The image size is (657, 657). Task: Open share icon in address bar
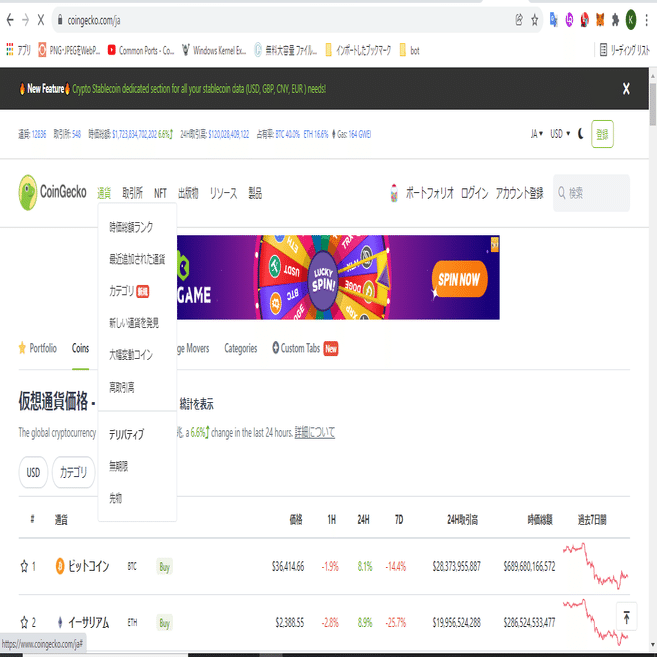(519, 20)
